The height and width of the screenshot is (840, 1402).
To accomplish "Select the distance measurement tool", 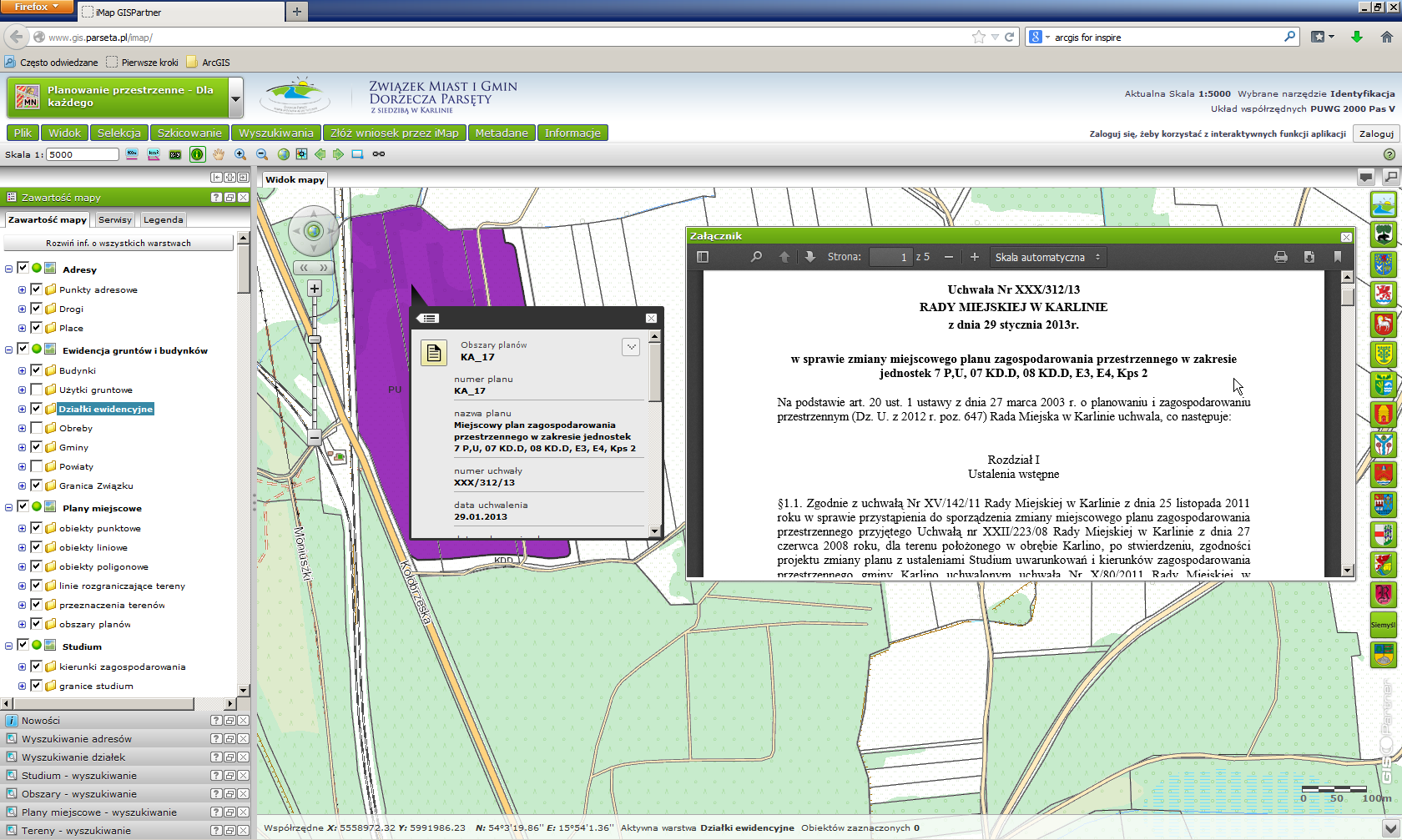I will (x=132, y=154).
